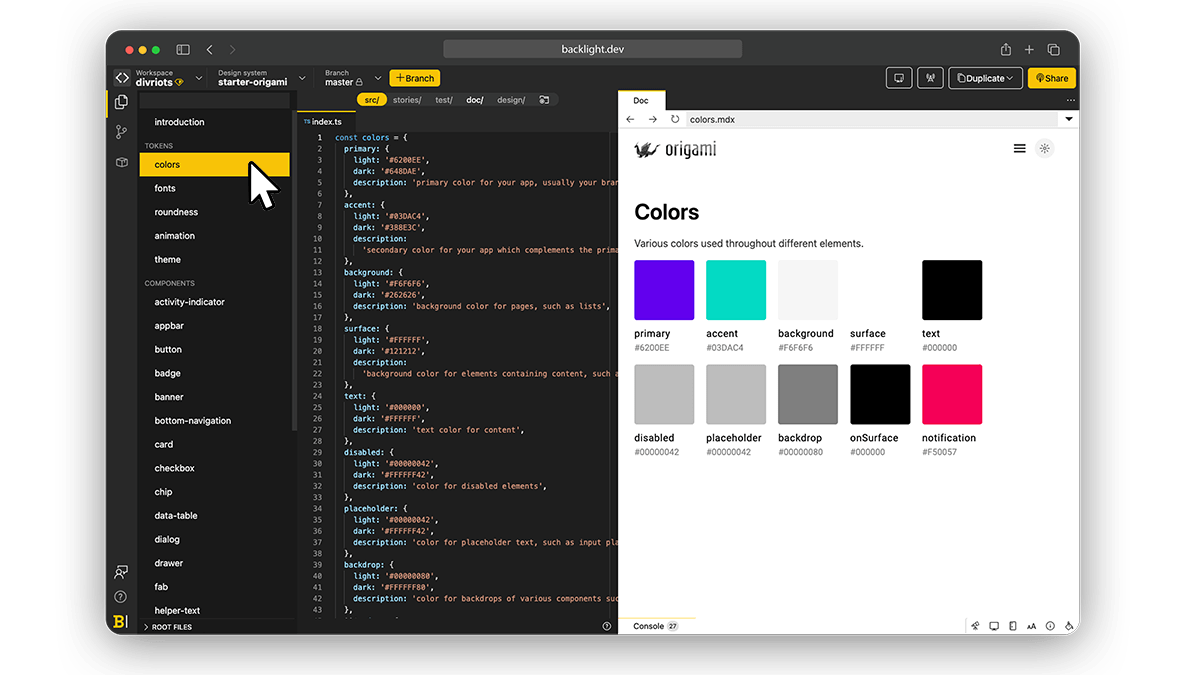
Task: Toggle light/dark theme sun button in origami
Action: (1045, 149)
